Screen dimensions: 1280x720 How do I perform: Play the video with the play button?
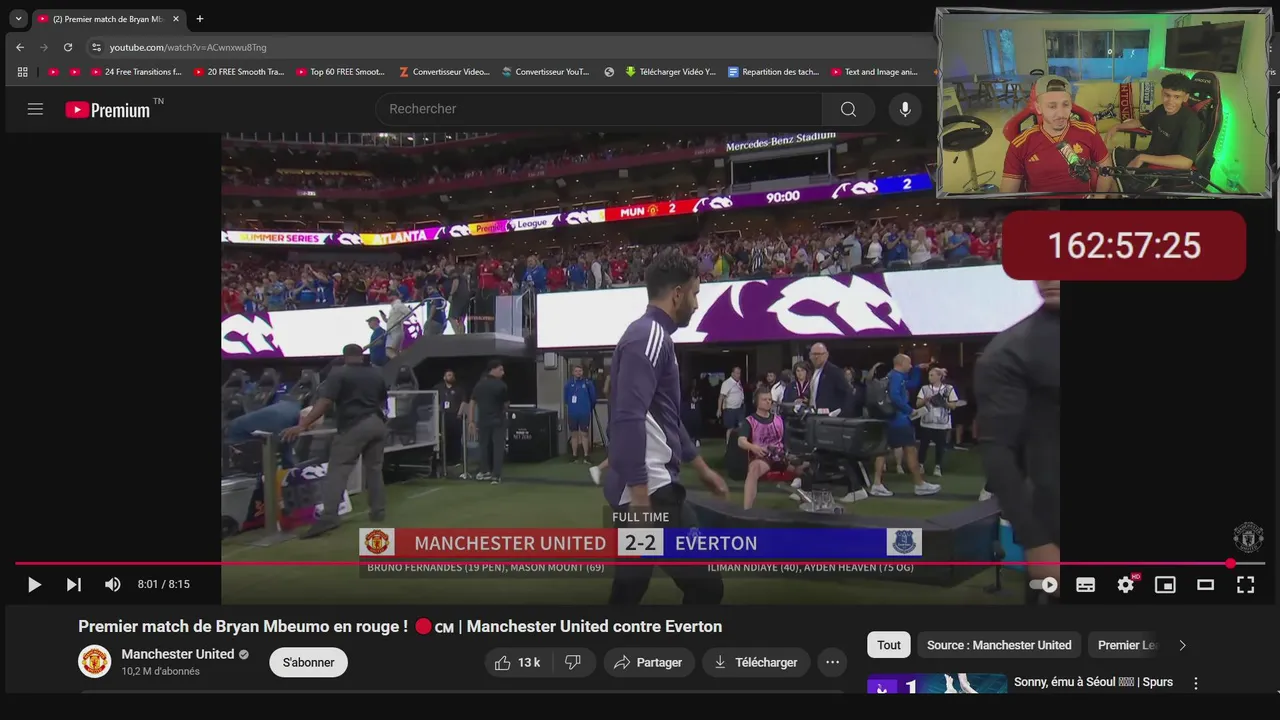[34, 585]
